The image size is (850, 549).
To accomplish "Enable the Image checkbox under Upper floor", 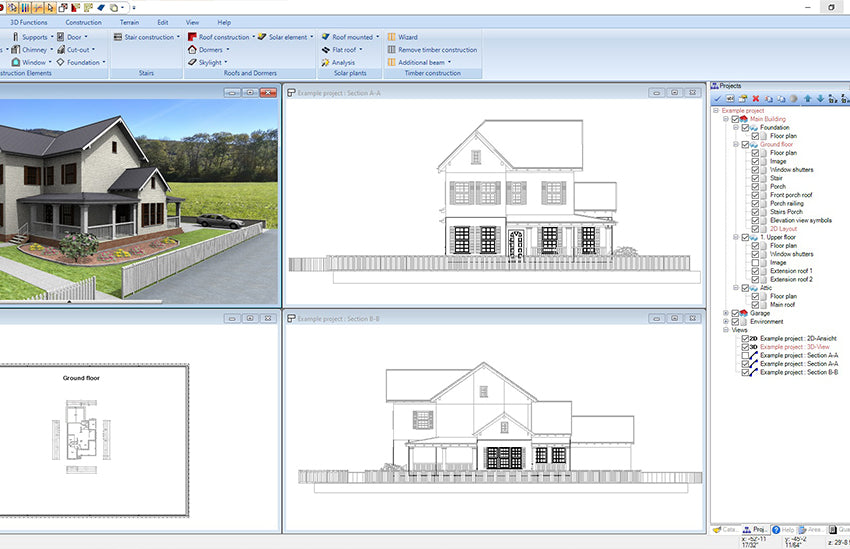I will tap(756, 263).
